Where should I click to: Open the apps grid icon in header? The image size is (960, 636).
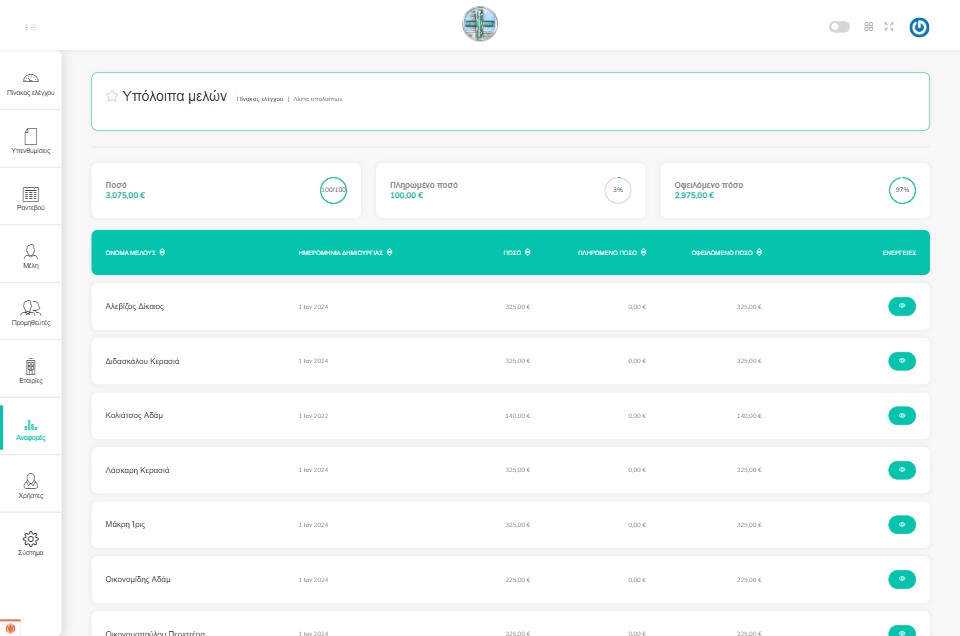869,26
